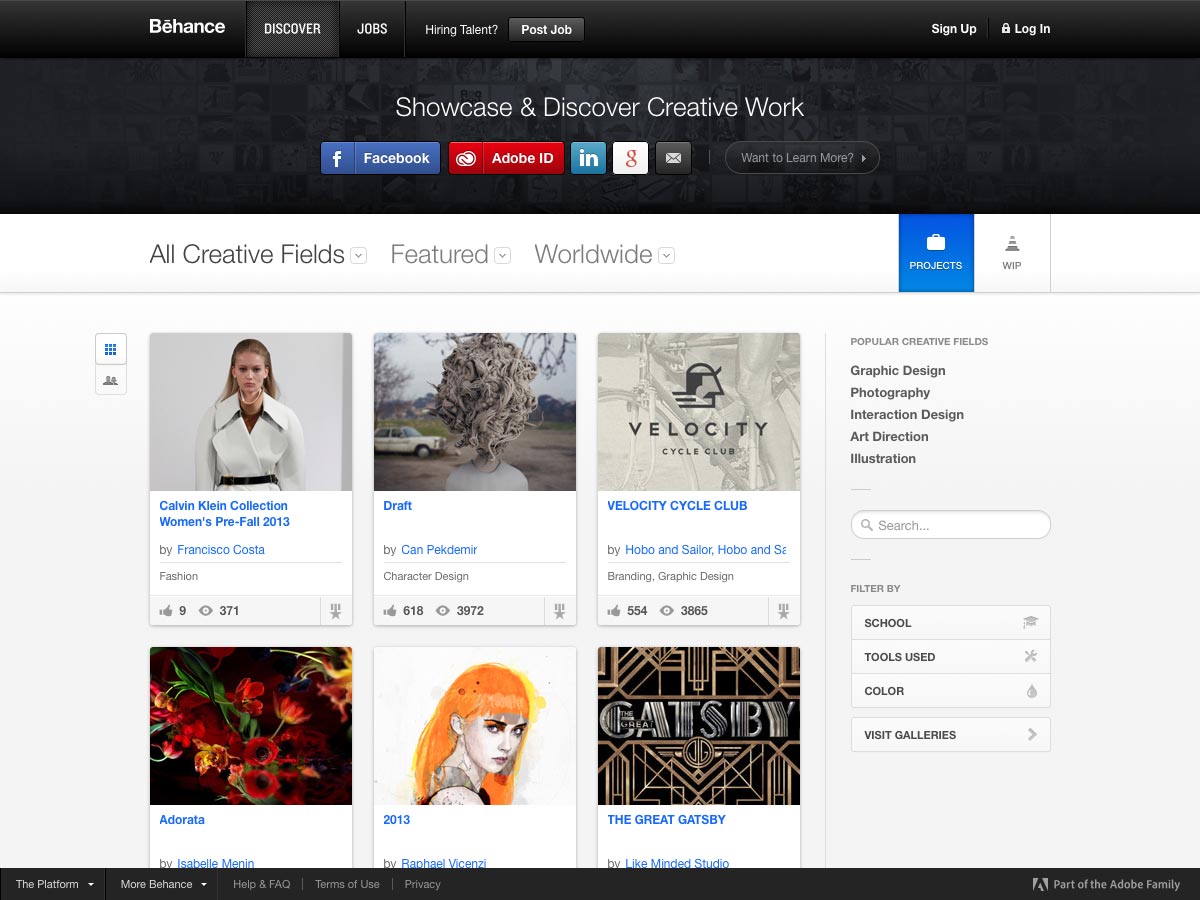Open the Draft project title
Image resolution: width=1200 pixels, height=900 pixels.
click(x=398, y=506)
